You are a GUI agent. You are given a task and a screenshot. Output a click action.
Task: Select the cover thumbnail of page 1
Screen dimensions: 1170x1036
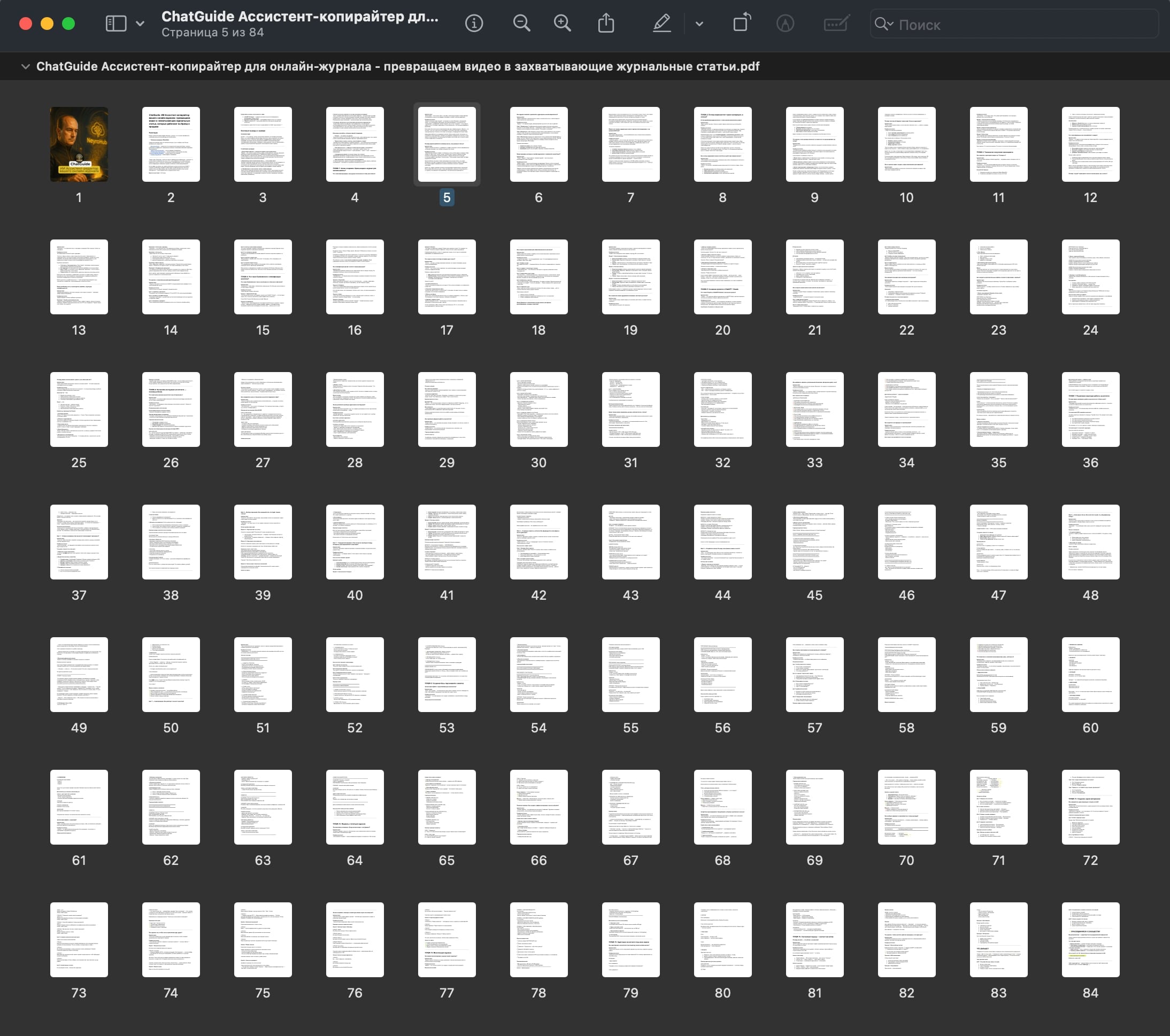(x=79, y=144)
